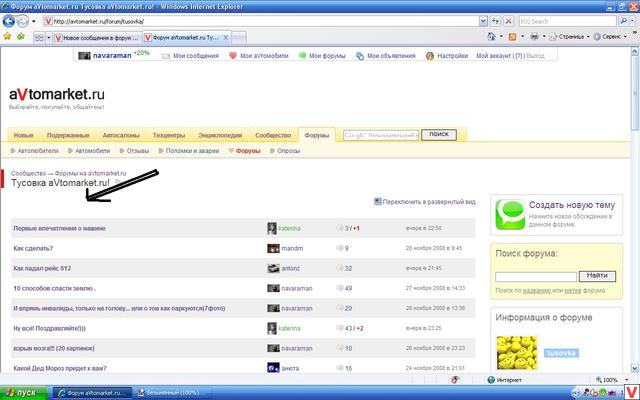
Task: Click the Найти forum search button
Action: pyautogui.click(x=597, y=276)
